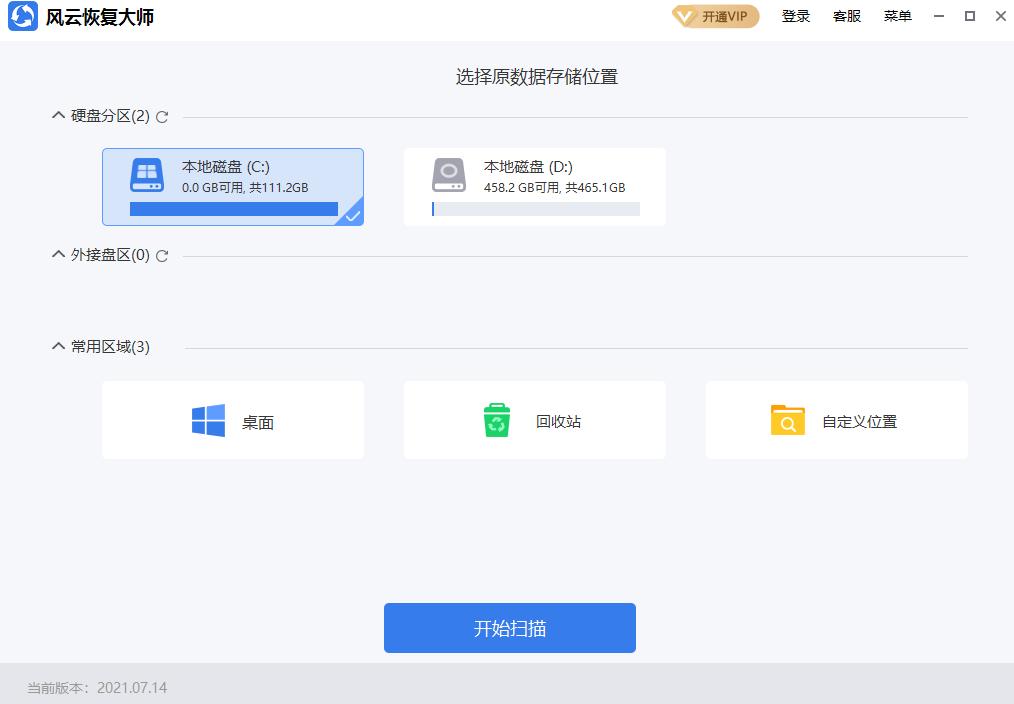This screenshot has height=704, width=1014.
Task: Click the 风云恢复大师 app logo
Action: click(x=21, y=16)
